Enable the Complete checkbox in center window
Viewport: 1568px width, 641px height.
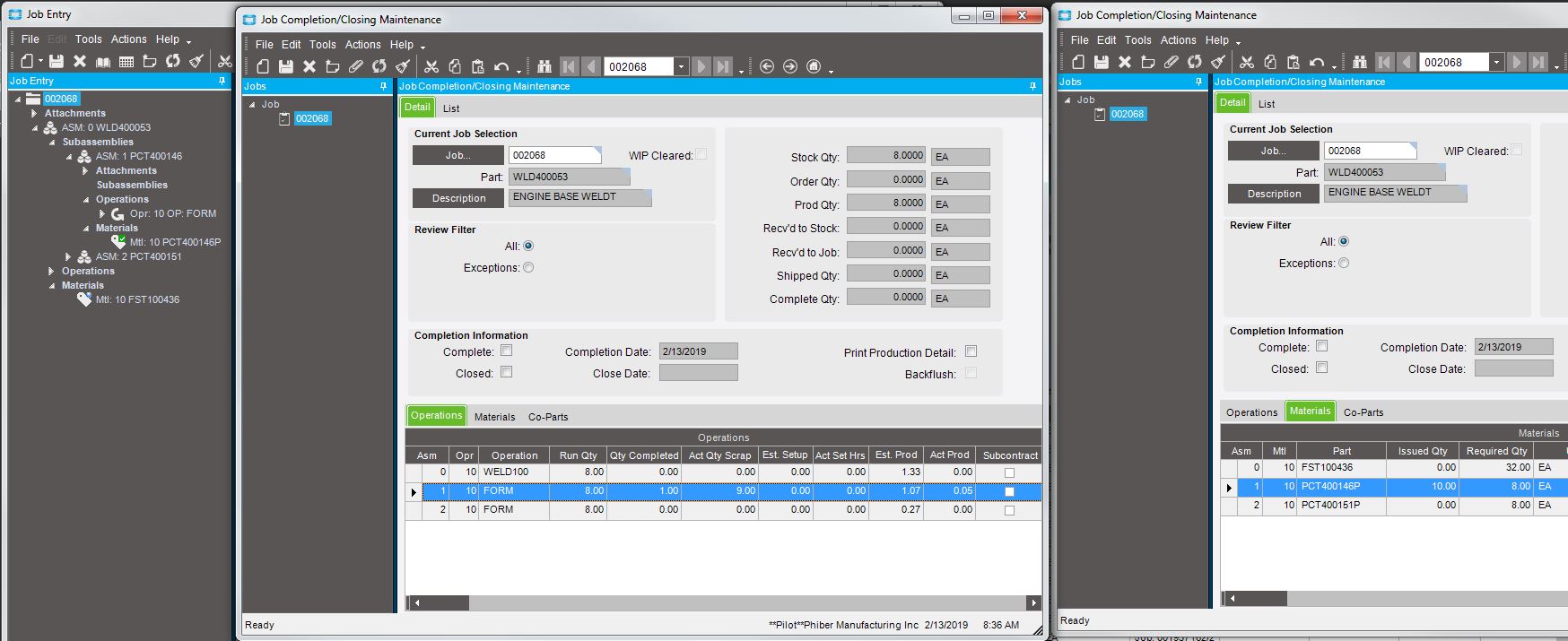(x=507, y=351)
